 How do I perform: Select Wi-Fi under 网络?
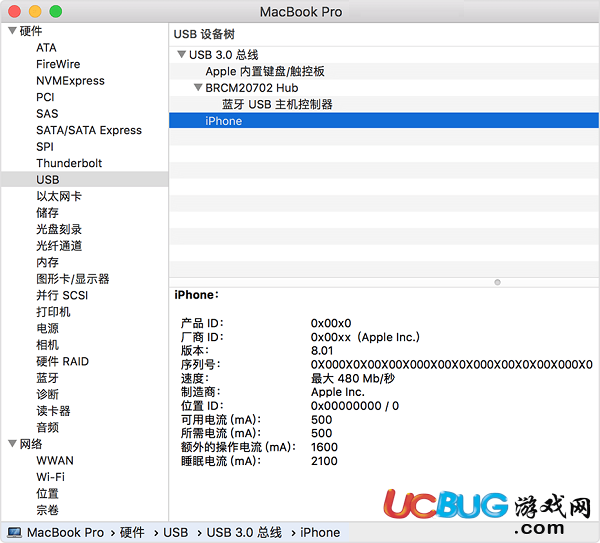[x=51, y=477]
